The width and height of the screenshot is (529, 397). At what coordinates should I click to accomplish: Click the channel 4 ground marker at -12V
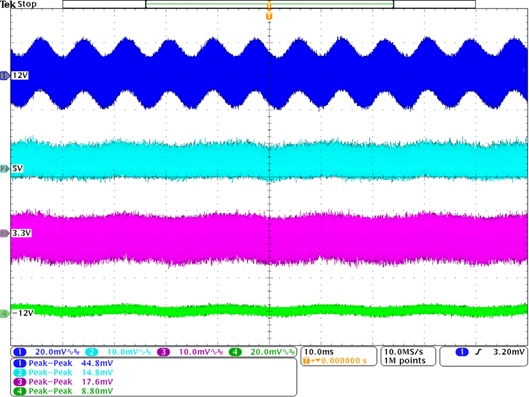point(5,314)
